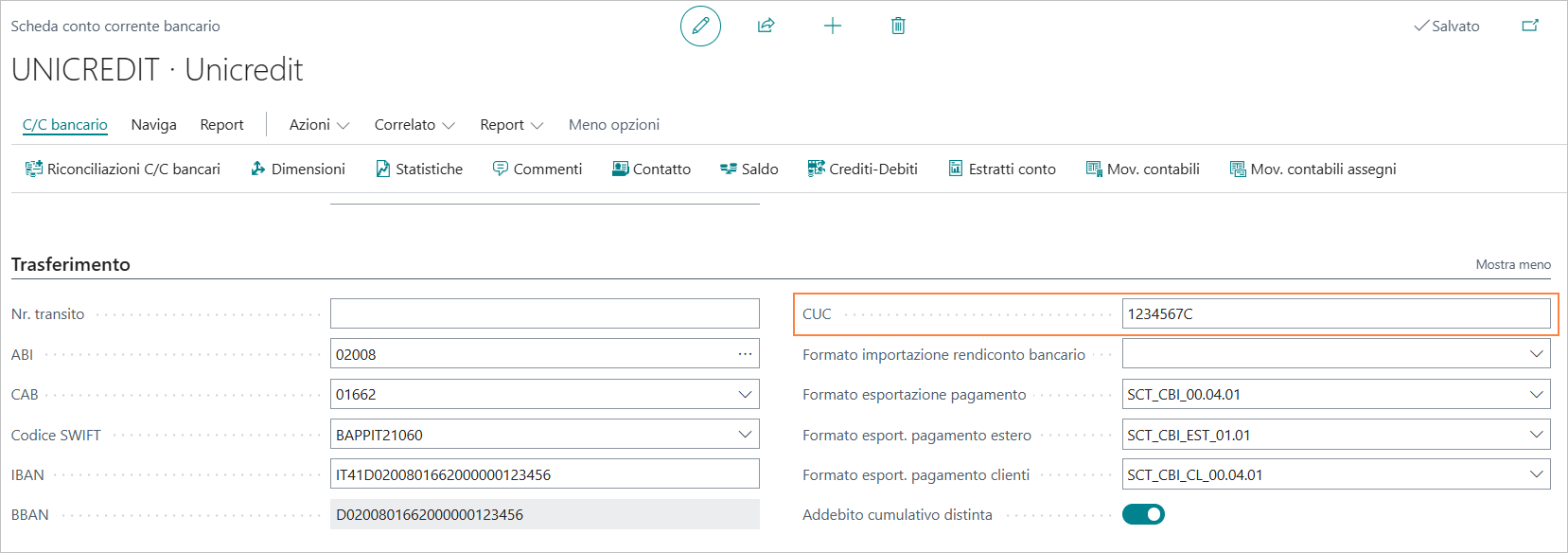
Task: Open page in new window icon
Action: click(x=1530, y=26)
